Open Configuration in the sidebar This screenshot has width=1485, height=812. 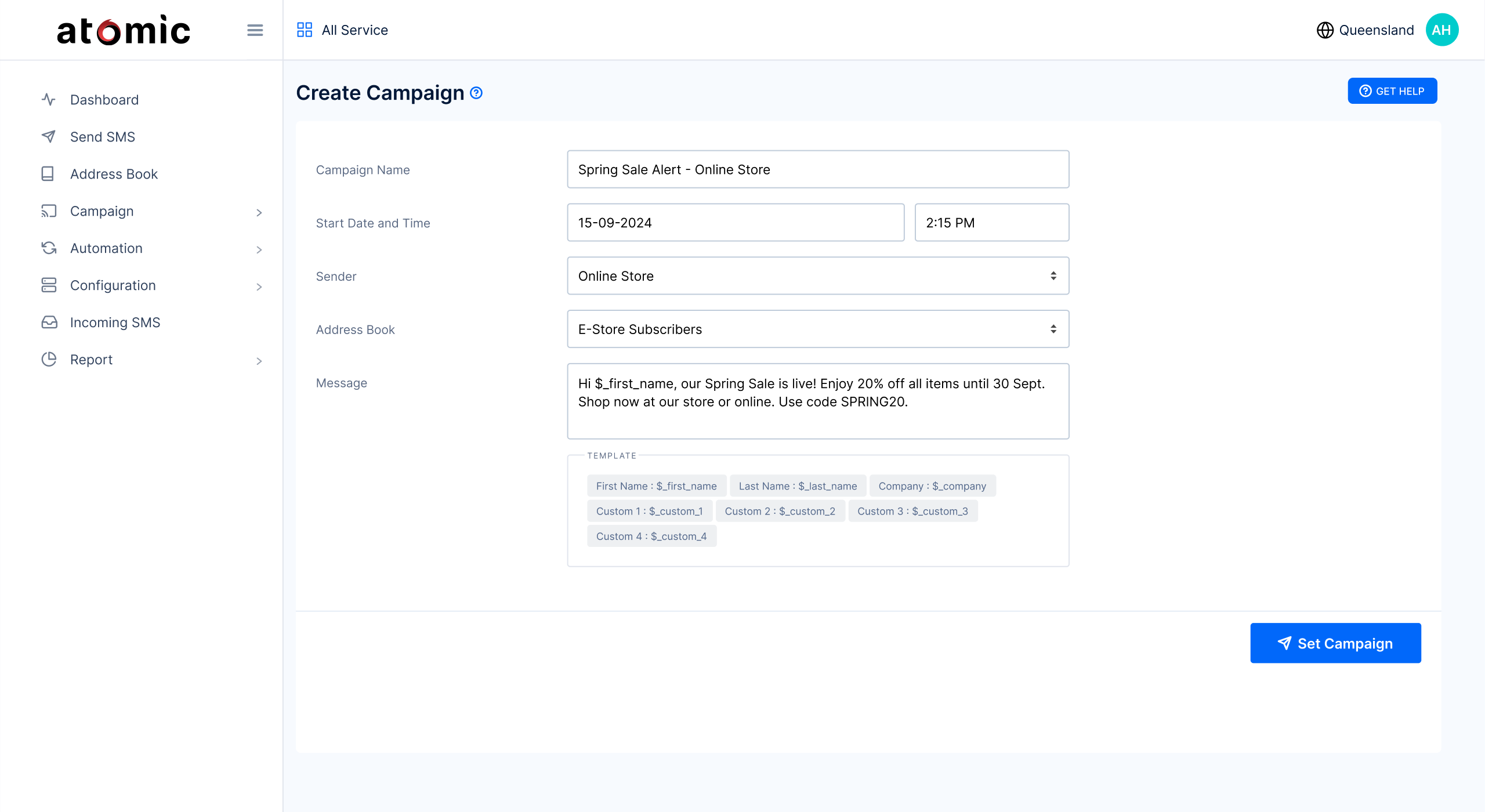(113, 285)
